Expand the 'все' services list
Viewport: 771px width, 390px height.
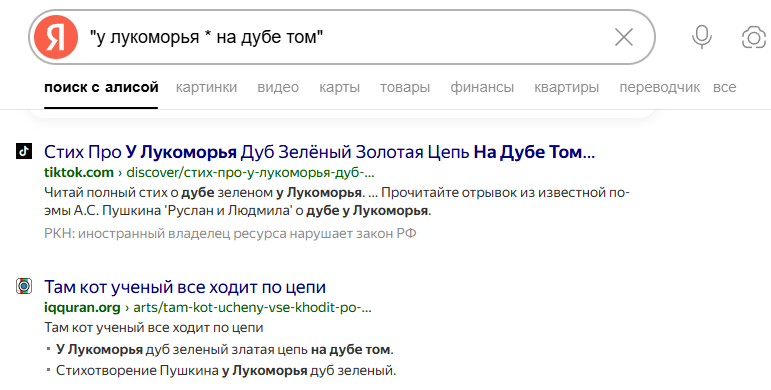click(724, 88)
